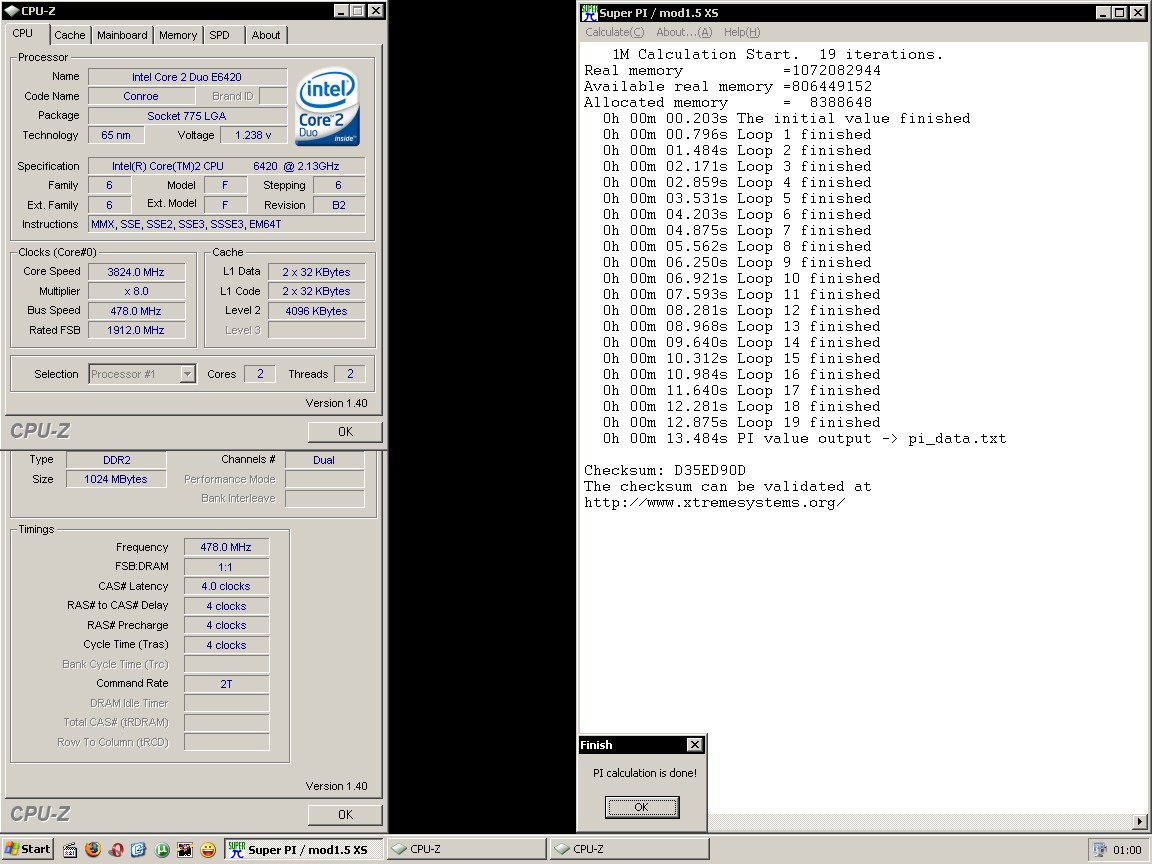Image resolution: width=1152 pixels, height=864 pixels.
Task: Click the memory Type value DDR2
Action: [116, 460]
